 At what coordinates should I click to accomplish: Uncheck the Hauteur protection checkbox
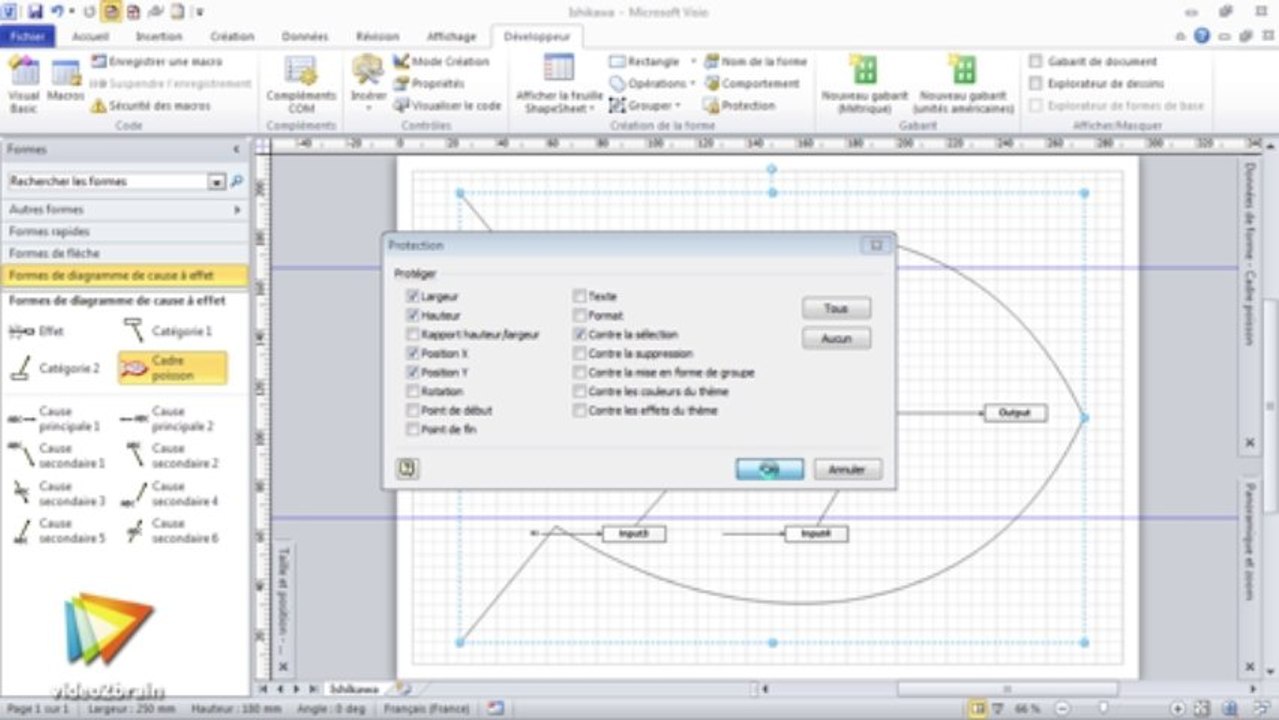pos(412,315)
